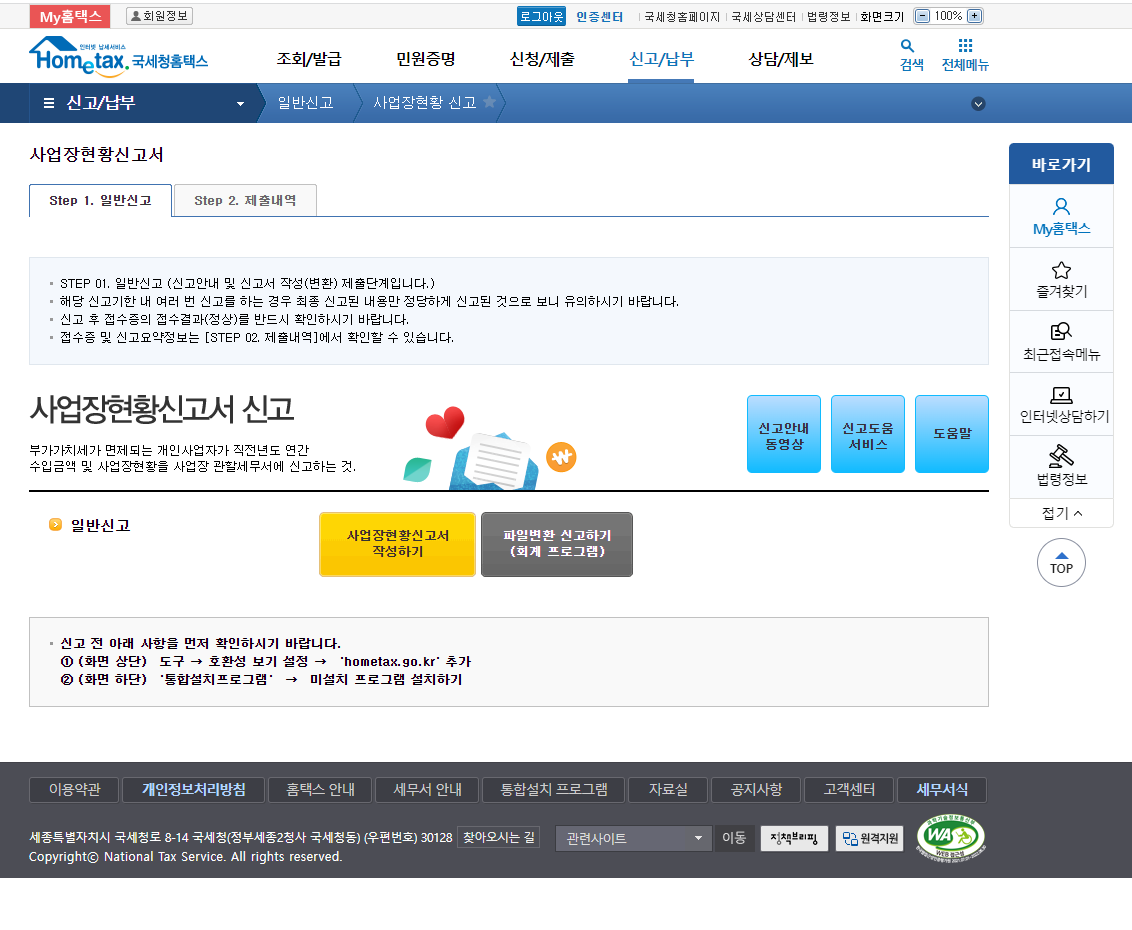
Task: Open 최근접속메뉴 in the sidebar
Action: (1061, 342)
